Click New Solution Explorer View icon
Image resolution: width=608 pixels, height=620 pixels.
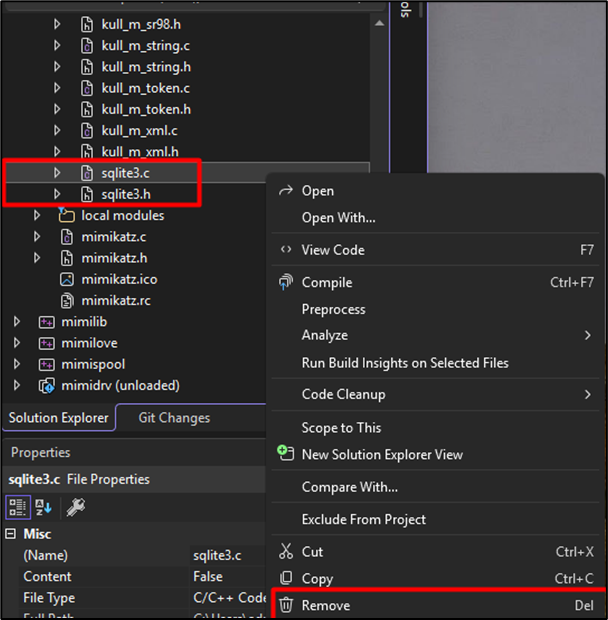pos(286,453)
